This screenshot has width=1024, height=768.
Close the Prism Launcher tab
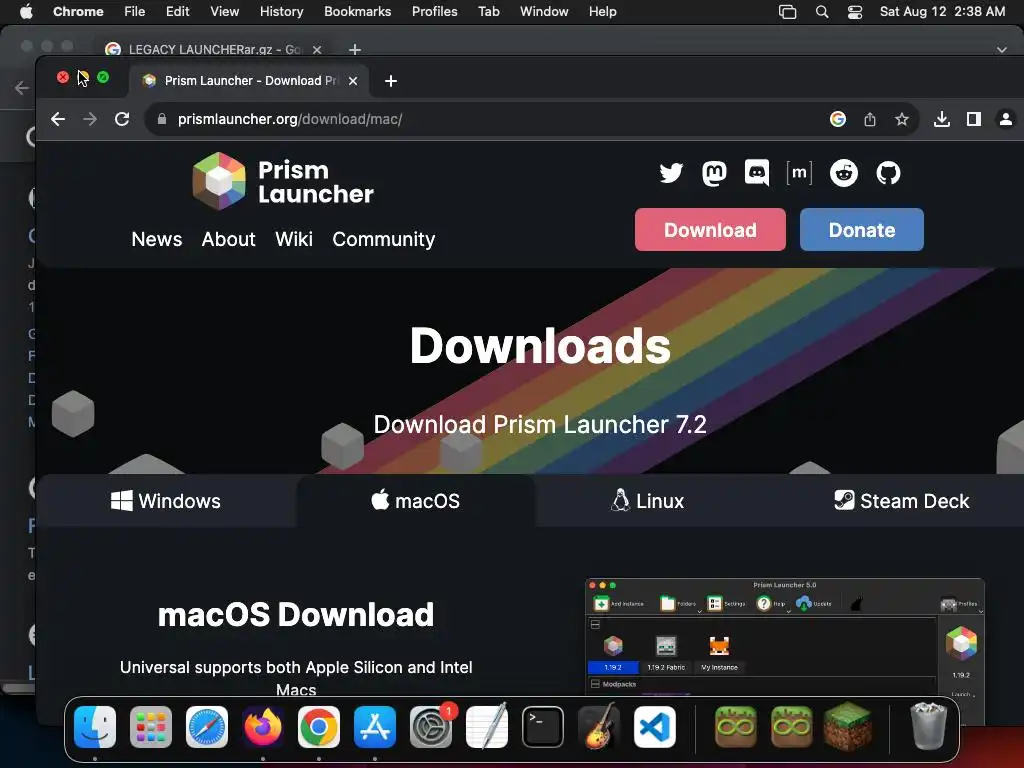pyautogui.click(x=353, y=81)
